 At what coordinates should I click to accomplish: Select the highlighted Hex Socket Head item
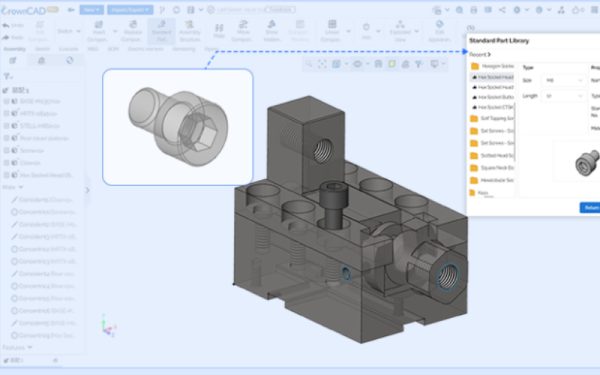(492, 77)
